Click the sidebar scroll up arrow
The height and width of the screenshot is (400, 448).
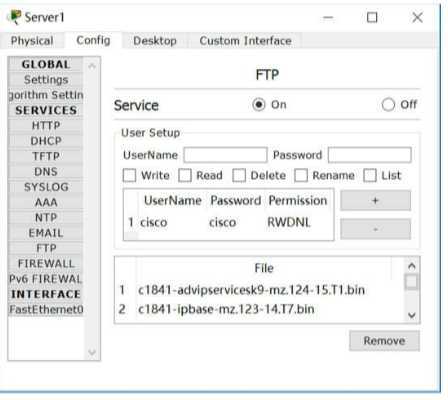click(x=92, y=66)
